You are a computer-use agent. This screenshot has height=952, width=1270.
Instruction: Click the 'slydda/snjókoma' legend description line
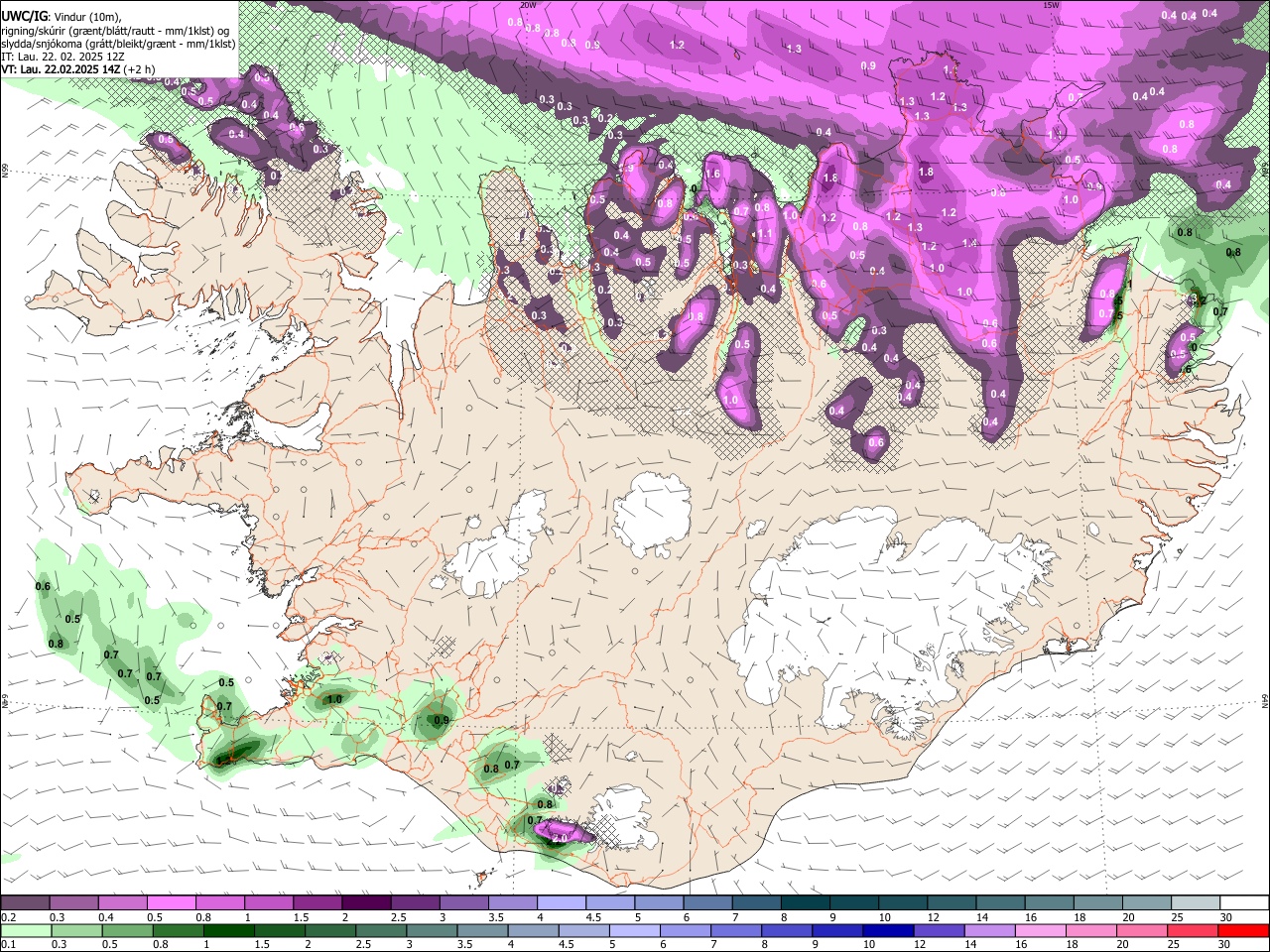click(x=118, y=44)
